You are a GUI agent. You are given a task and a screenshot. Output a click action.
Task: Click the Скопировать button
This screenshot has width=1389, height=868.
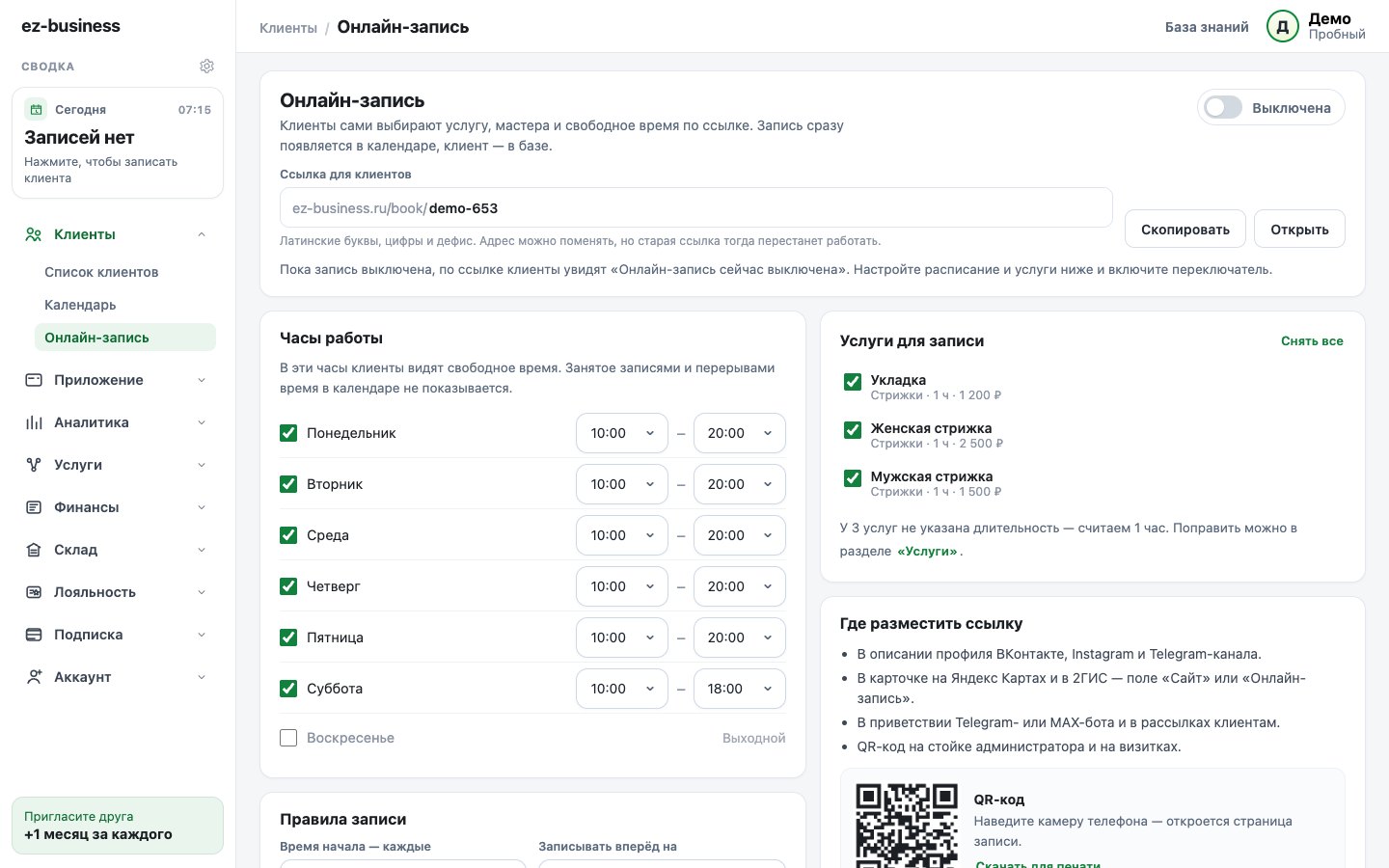tap(1185, 230)
